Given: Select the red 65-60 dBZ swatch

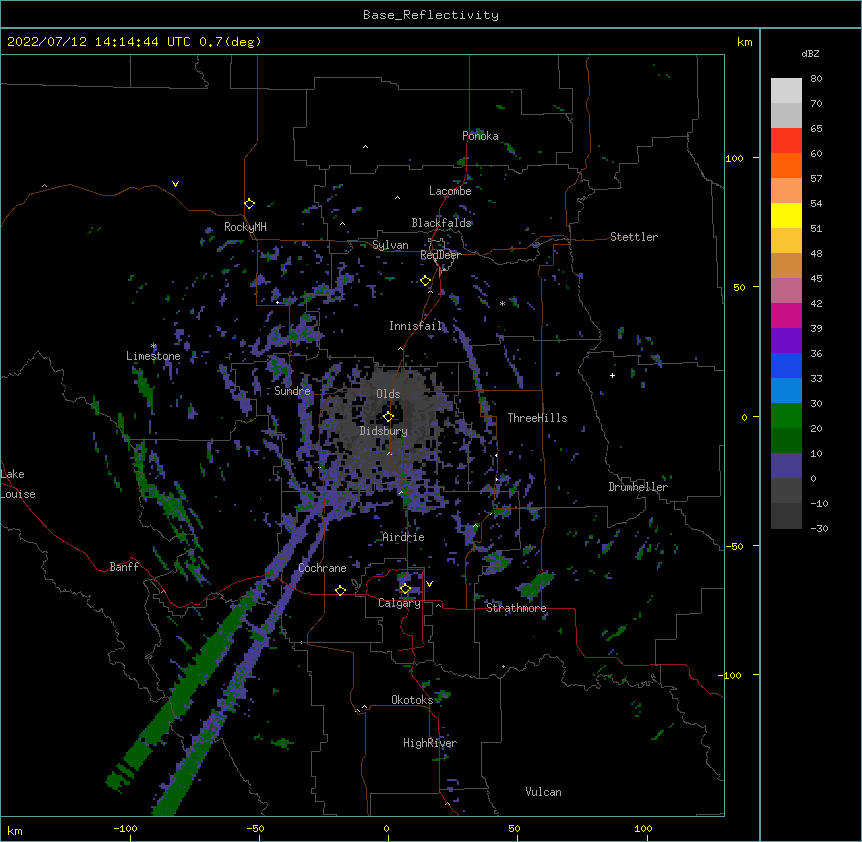Looking at the screenshot, I should (x=786, y=141).
